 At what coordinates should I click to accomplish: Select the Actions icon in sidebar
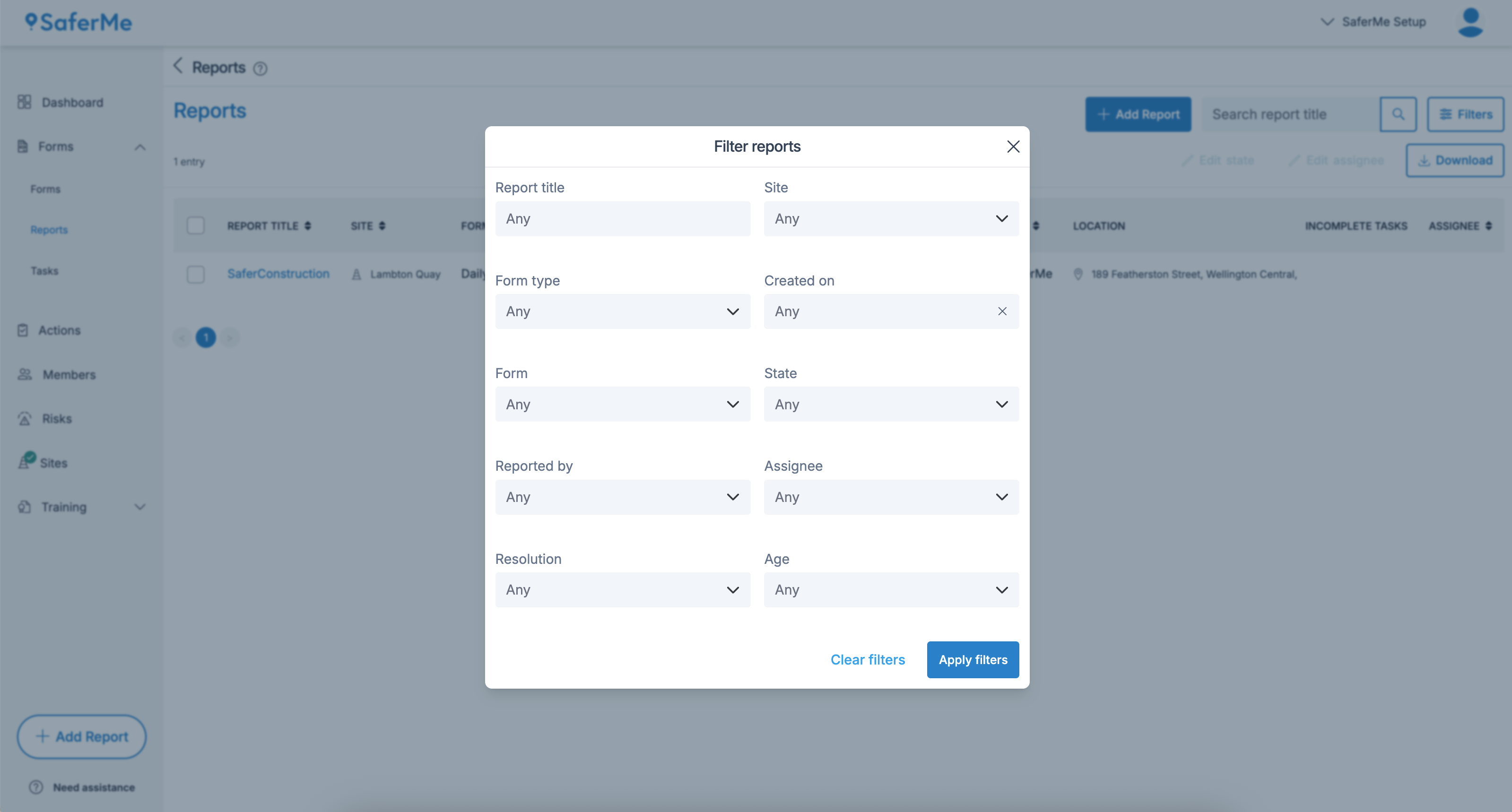pos(23,330)
